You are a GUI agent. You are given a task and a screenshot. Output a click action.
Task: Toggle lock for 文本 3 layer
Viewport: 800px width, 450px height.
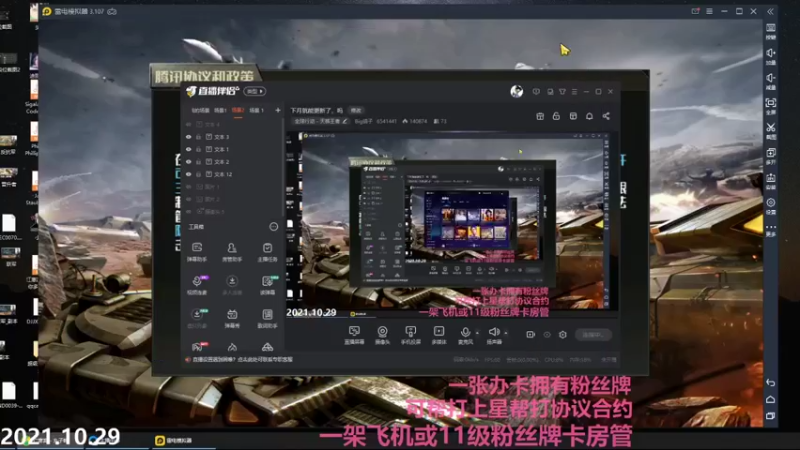[198, 137]
